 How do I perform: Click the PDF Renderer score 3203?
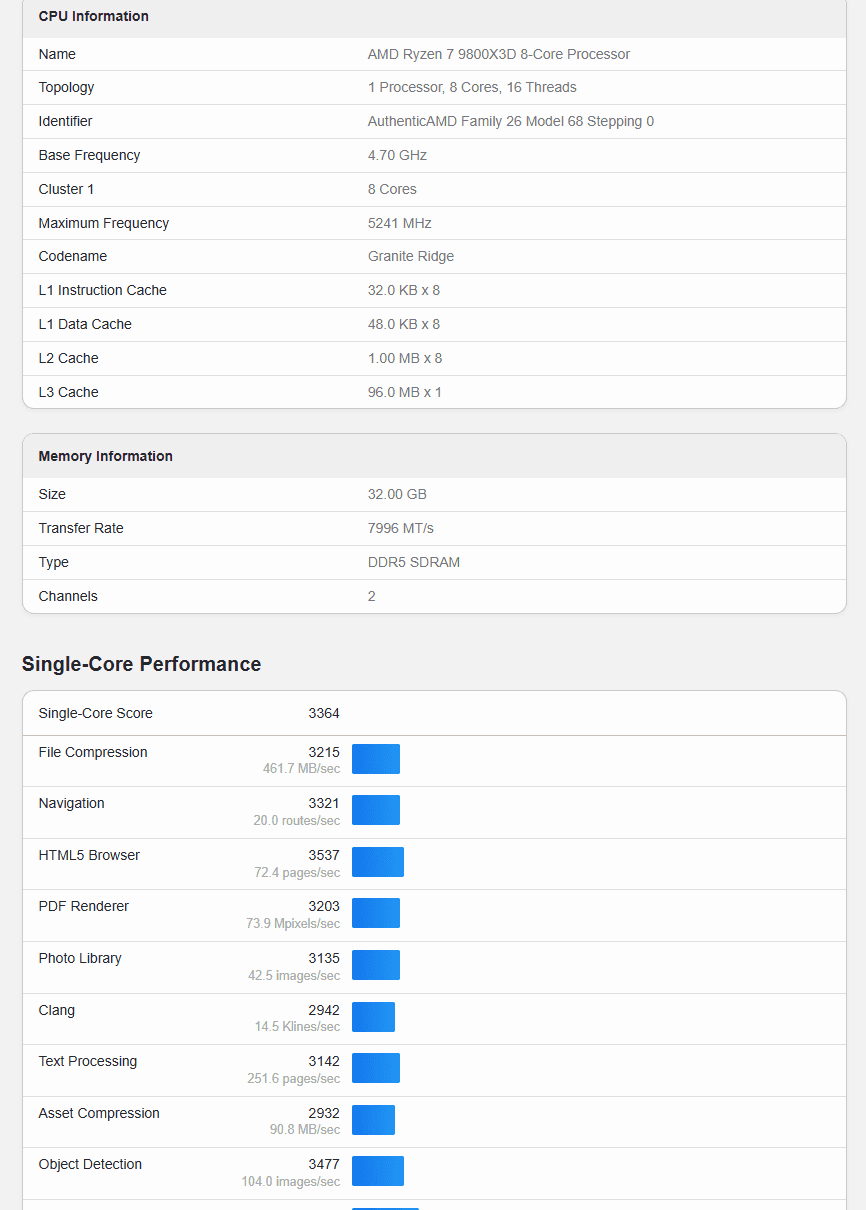click(324, 906)
